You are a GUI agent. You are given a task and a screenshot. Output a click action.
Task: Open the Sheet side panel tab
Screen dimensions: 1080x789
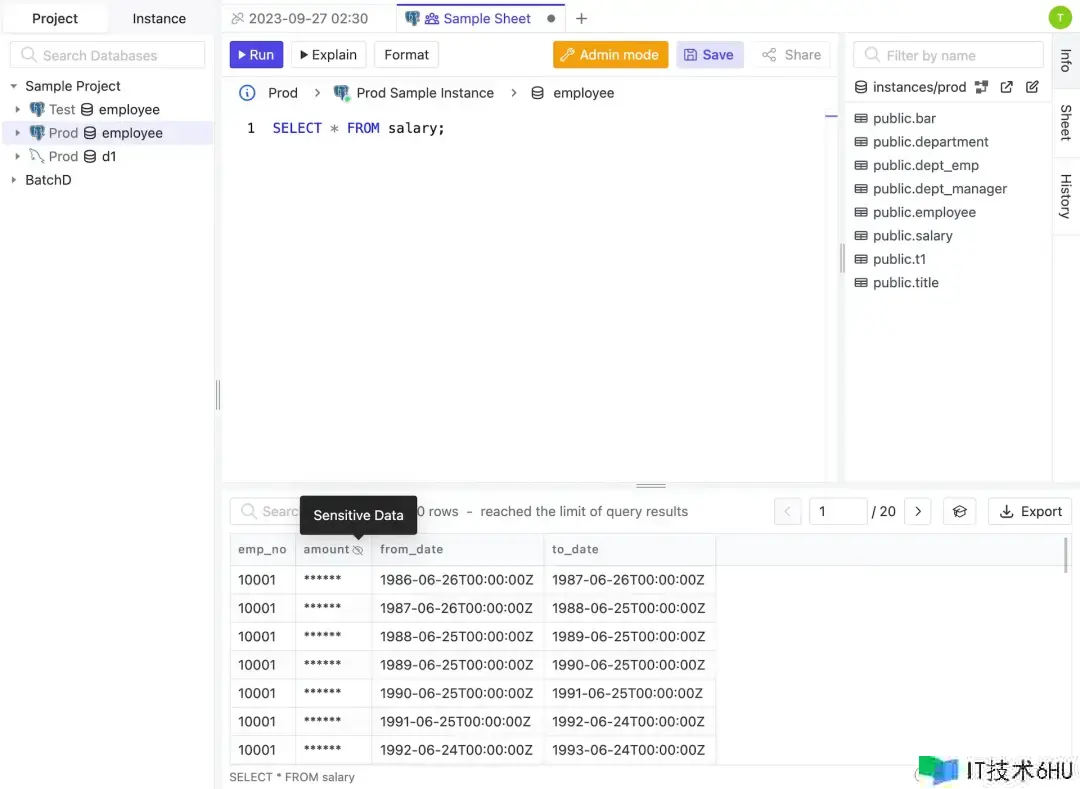point(1066,123)
